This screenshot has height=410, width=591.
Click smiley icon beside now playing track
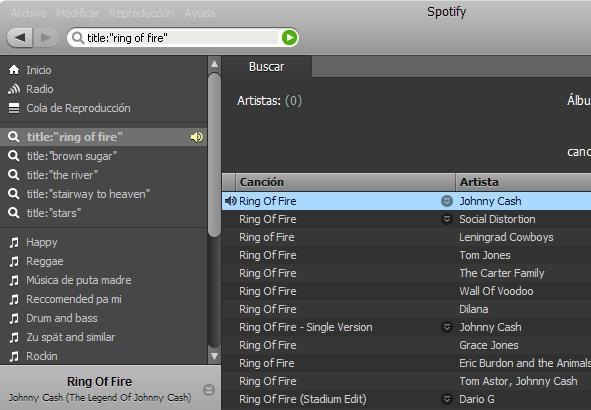pos(208,390)
